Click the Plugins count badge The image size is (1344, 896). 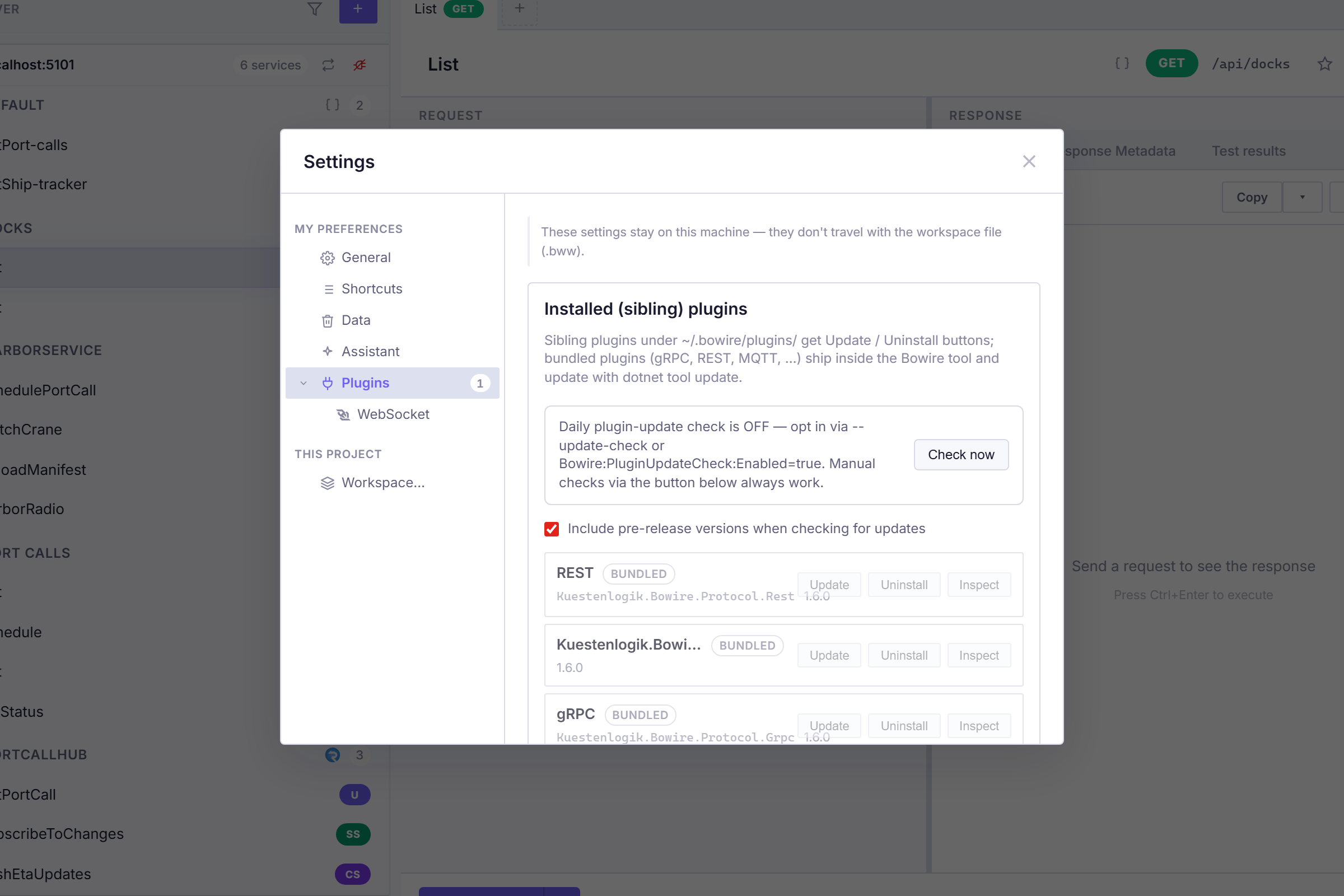click(480, 384)
